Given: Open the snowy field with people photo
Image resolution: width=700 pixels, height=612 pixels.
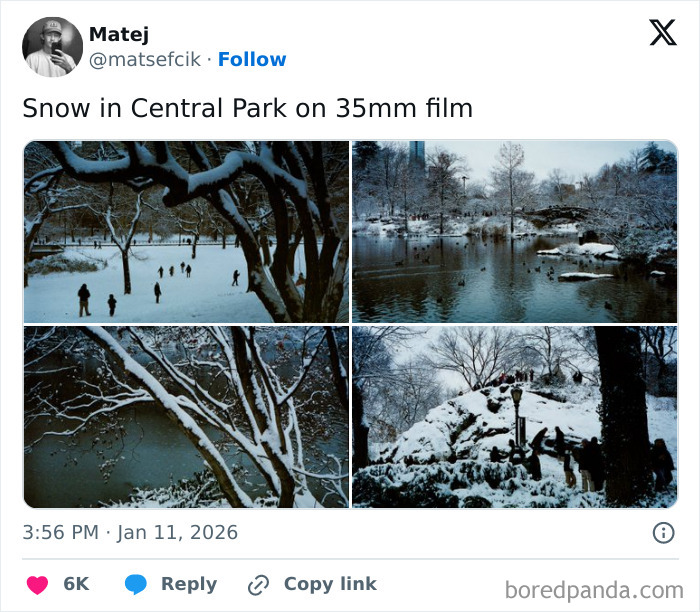Looking at the screenshot, I should pyautogui.click(x=186, y=232).
